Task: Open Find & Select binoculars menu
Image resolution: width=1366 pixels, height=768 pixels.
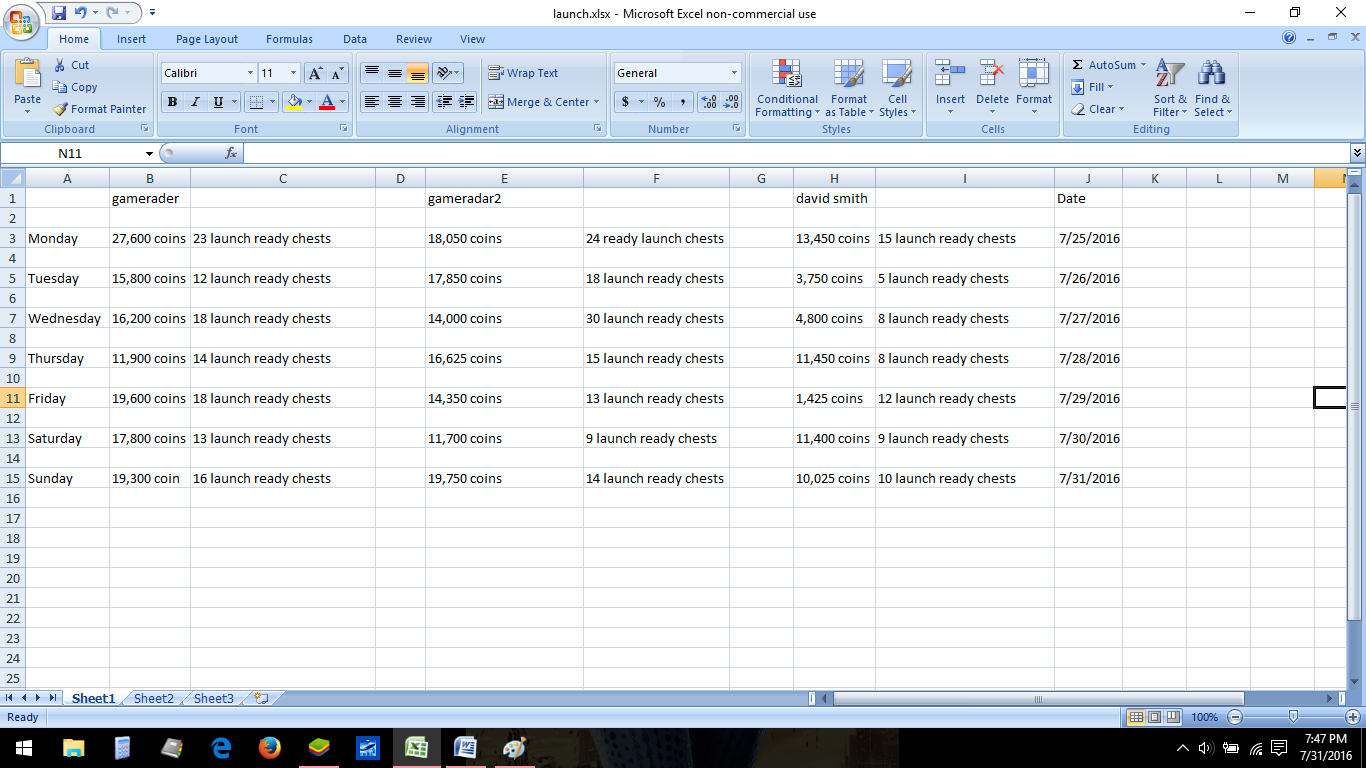Action: [1212, 87]
